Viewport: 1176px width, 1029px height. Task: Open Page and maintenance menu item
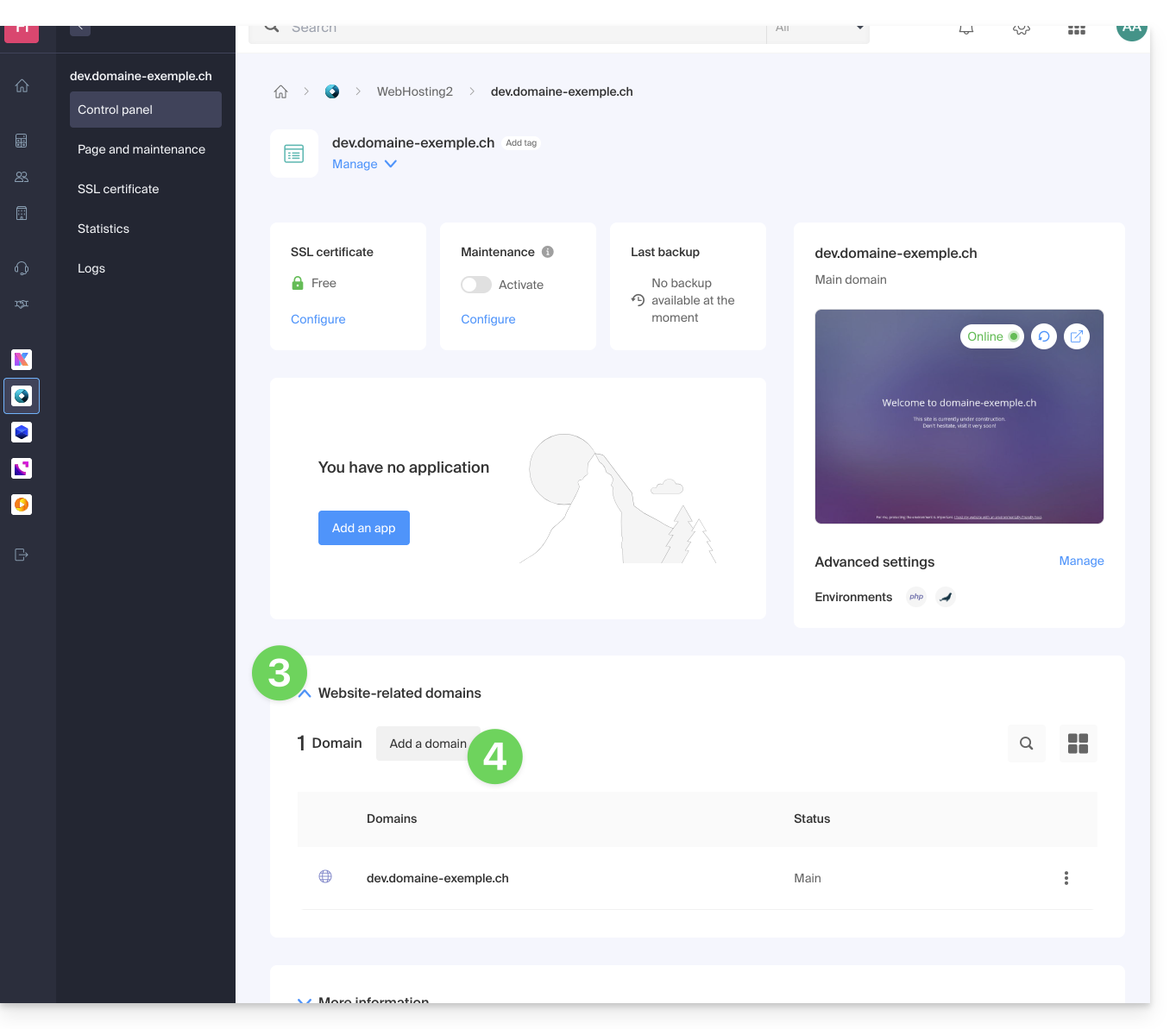point(141,149)
